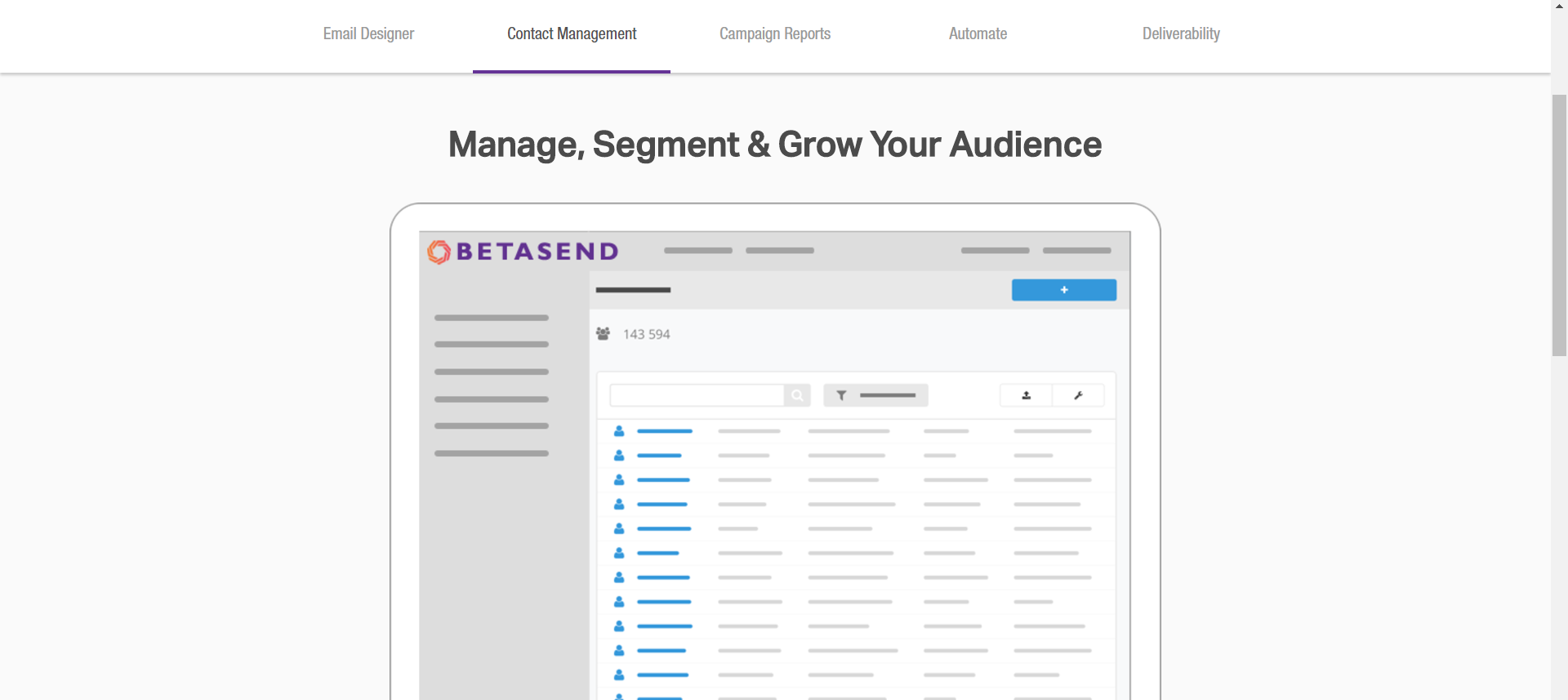The height and width of the screenshot is (700, 1568).
Task: Click the Betasend logo in the mockup
Action: click(x=523, y=252)
